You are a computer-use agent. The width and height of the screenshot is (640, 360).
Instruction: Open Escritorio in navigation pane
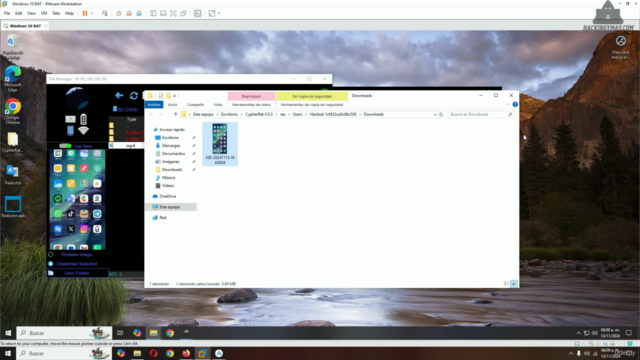coord(170,138)
